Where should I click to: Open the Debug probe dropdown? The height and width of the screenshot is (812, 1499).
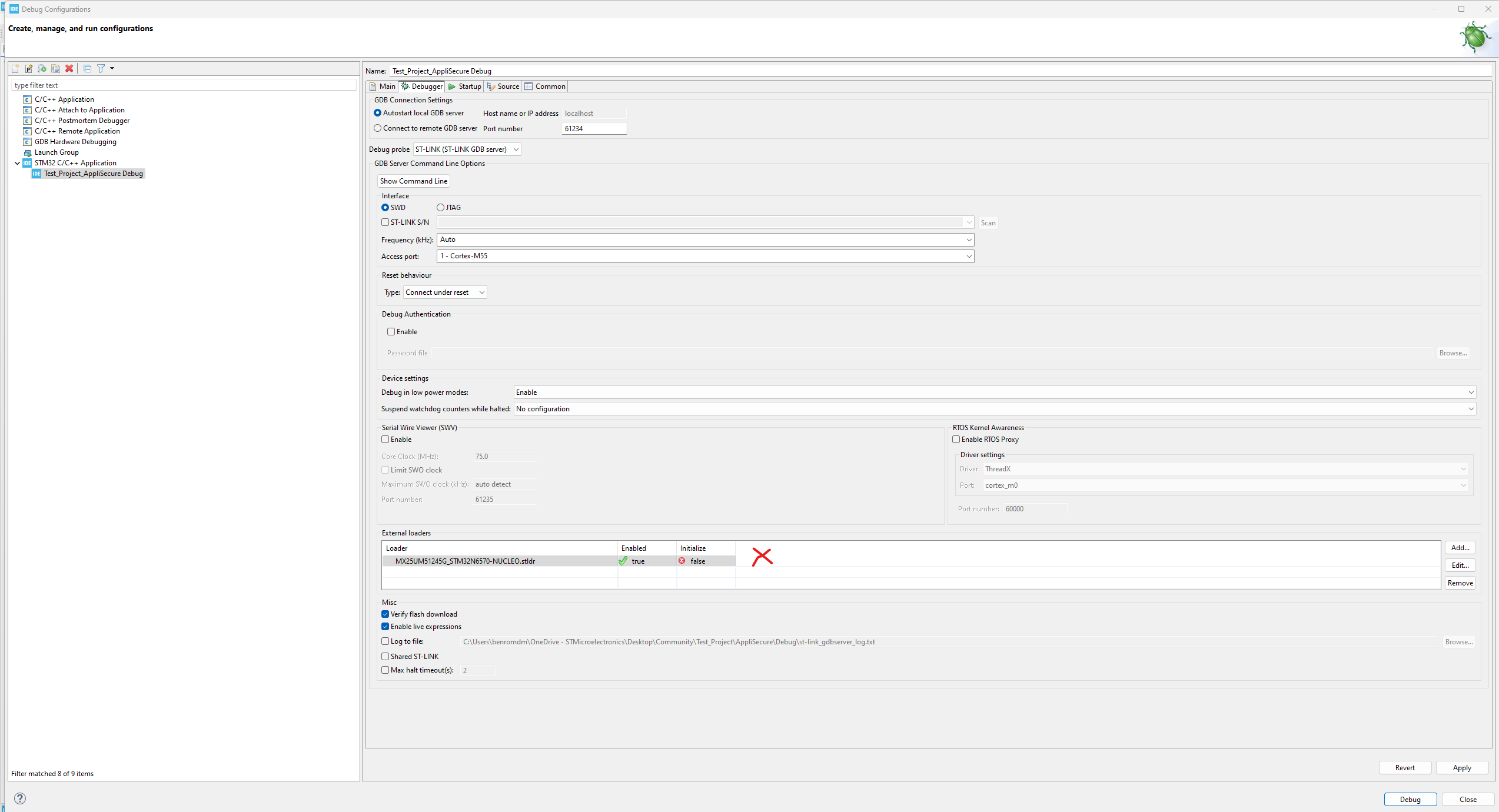pyautogui.click(x=467, y=149)
